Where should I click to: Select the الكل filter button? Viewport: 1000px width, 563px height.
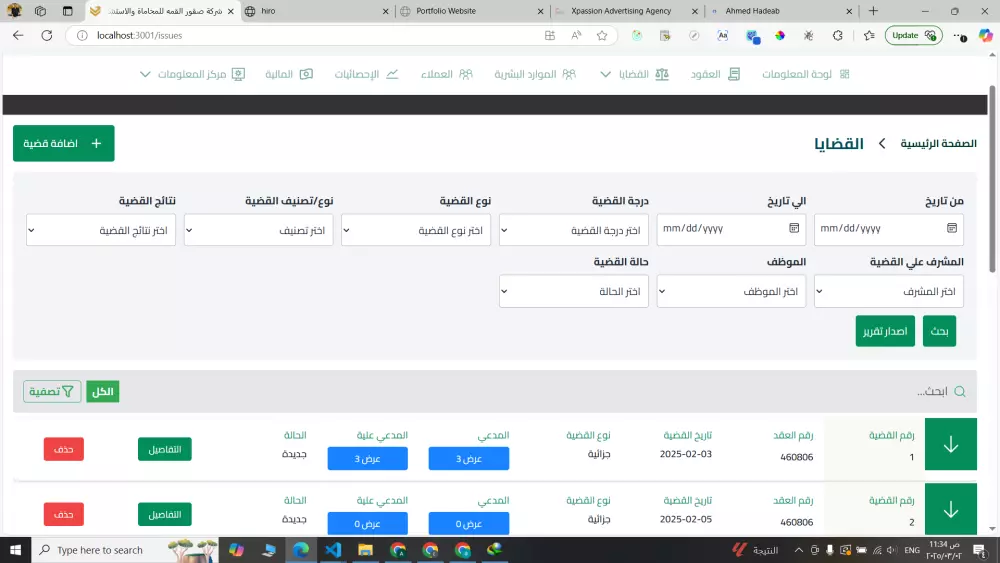103,391
